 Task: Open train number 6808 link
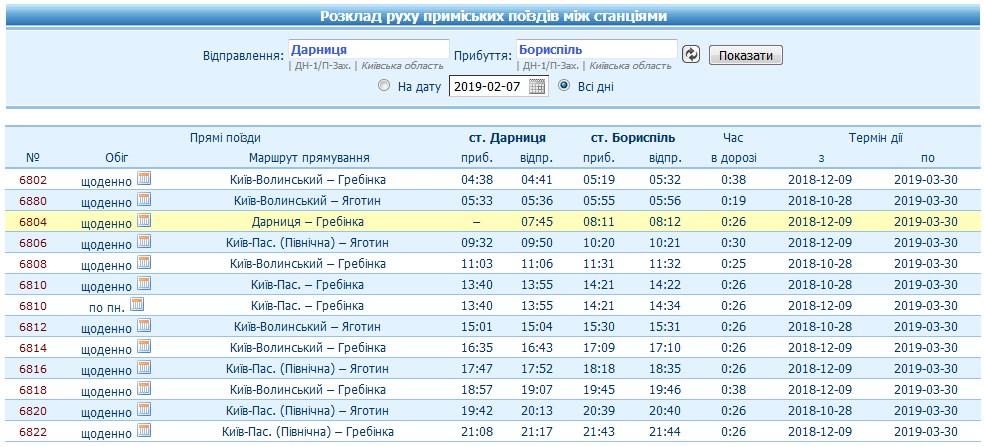33,264
